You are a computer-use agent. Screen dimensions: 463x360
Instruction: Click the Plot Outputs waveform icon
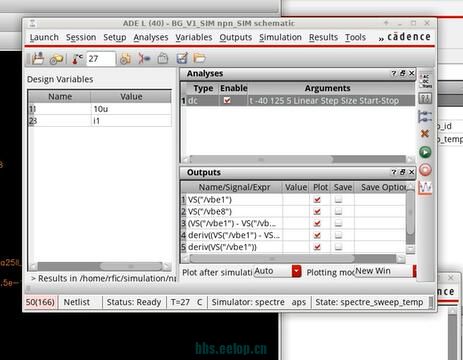click(425, 188)
